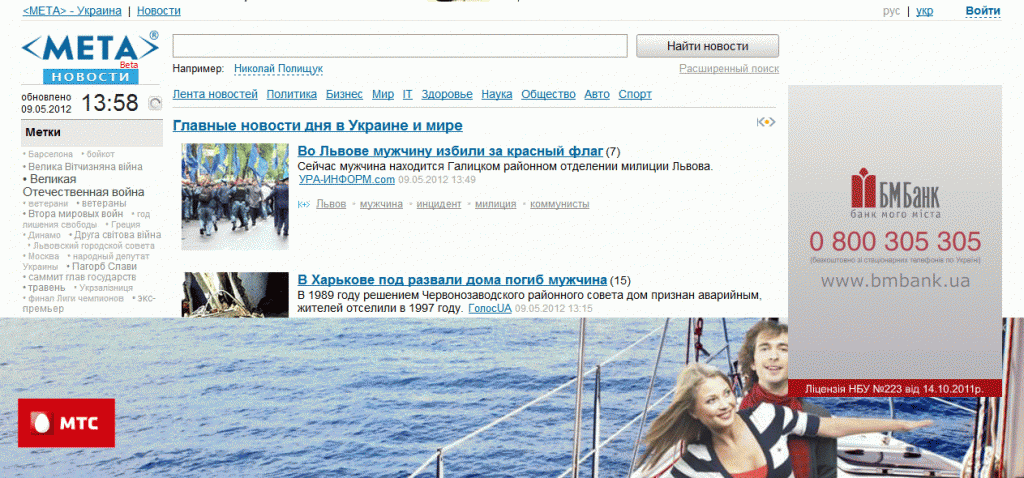The width and height of the screenshot is (1024, 478).
Task: Click the Войти login link
Action: click(983, 10)
